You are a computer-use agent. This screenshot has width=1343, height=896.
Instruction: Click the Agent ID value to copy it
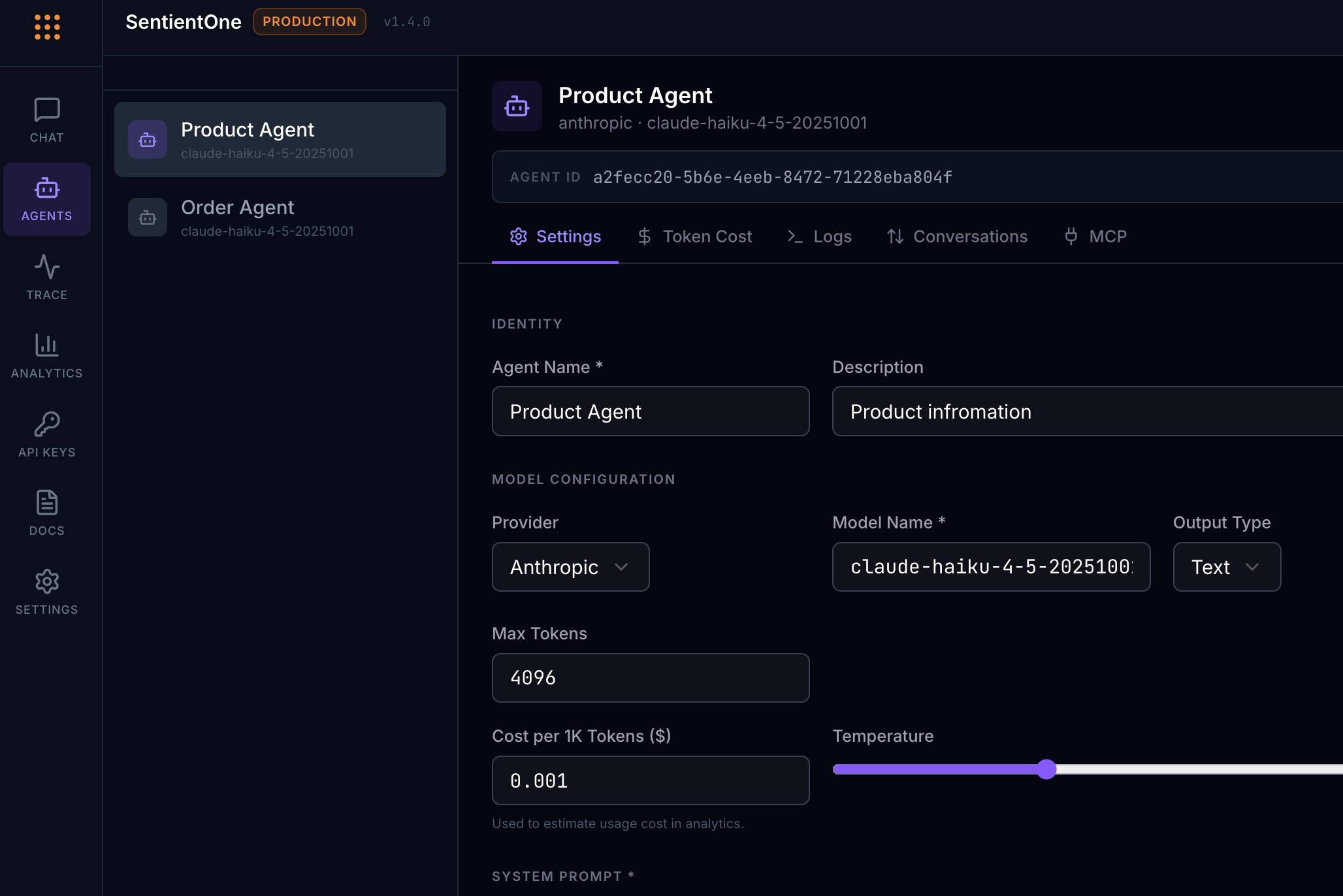(x=772, y=176)
